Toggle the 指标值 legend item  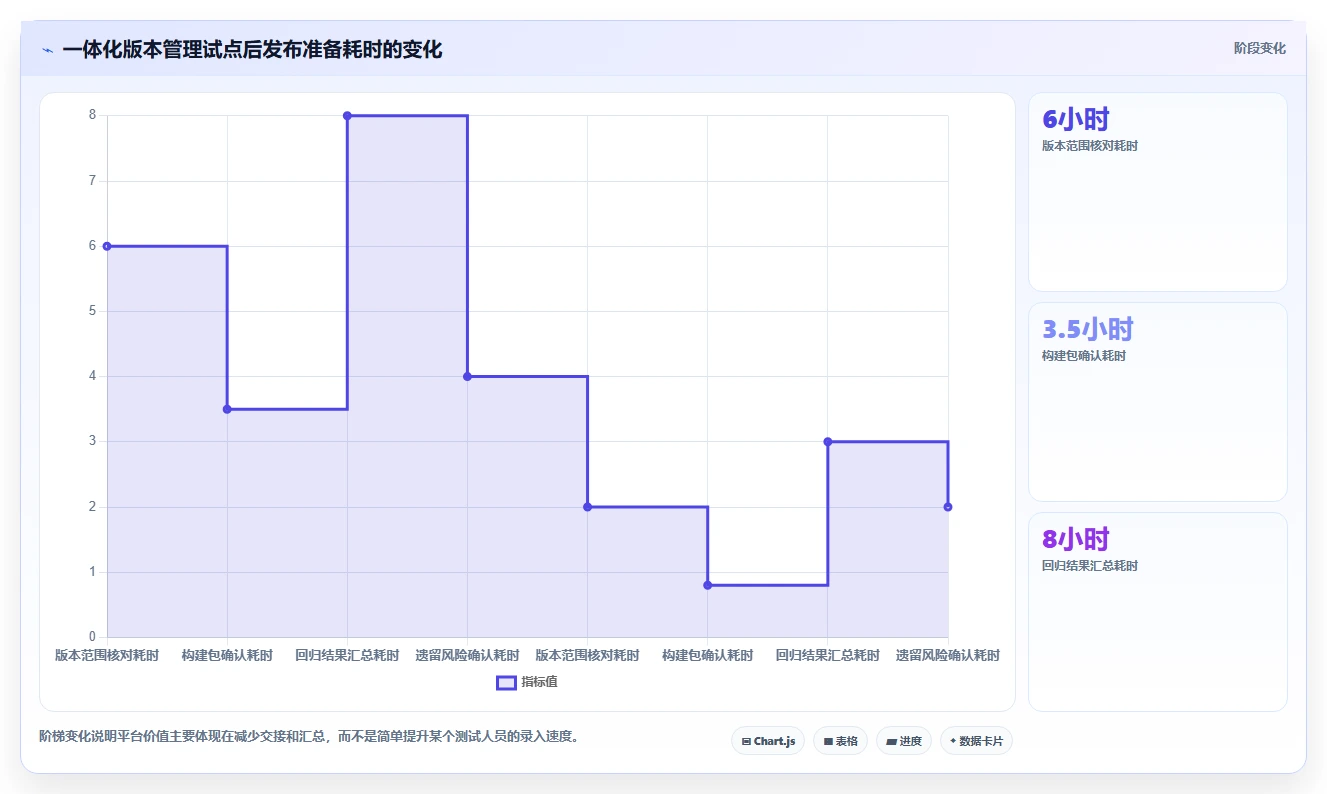tap(527, 682)
